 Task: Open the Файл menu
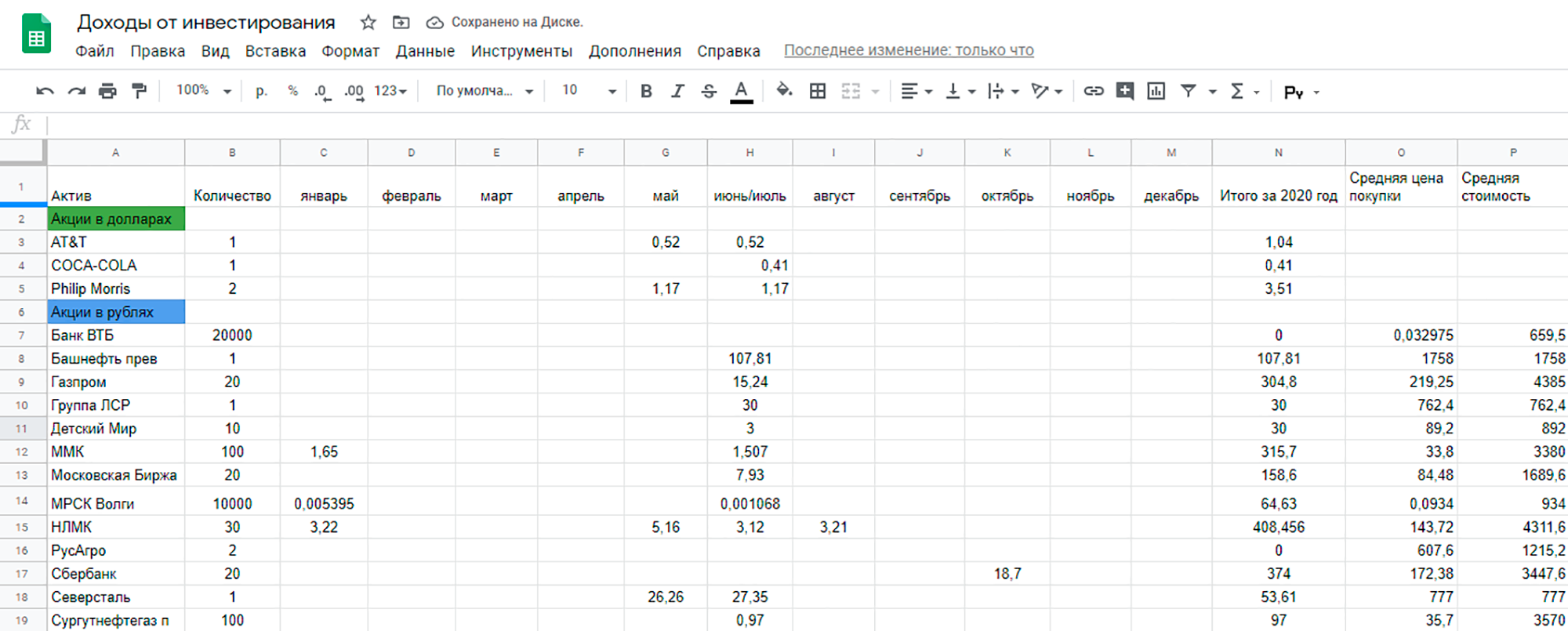click(x=95, y=51)
